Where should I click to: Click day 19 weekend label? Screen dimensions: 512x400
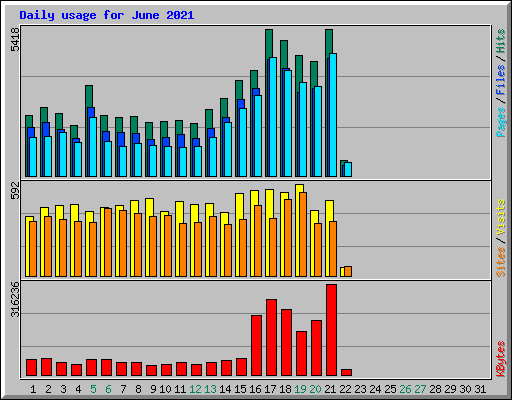300,389
